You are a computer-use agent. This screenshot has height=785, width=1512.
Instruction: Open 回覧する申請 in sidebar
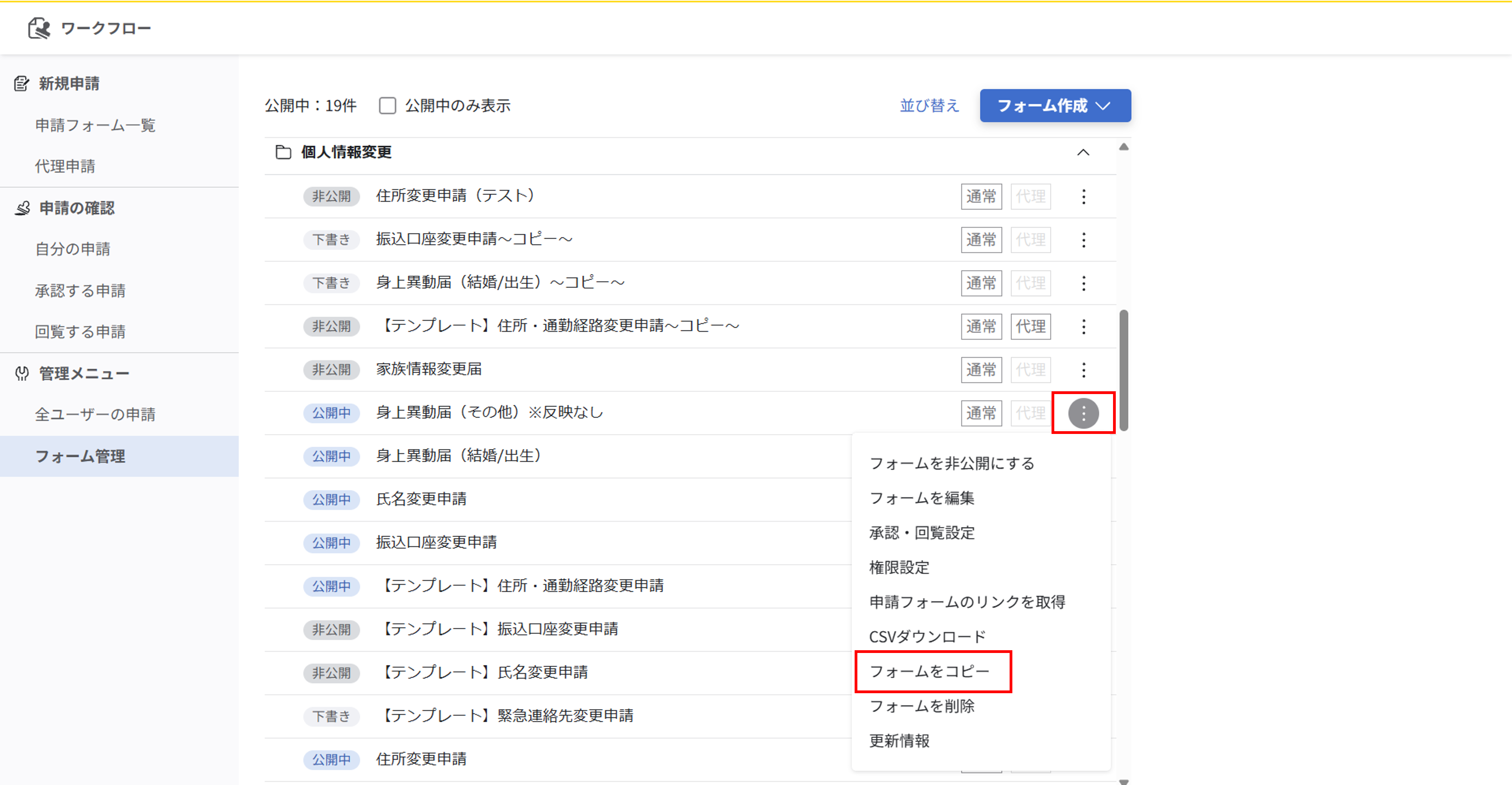pyautogui.click(x=80, y=332)
